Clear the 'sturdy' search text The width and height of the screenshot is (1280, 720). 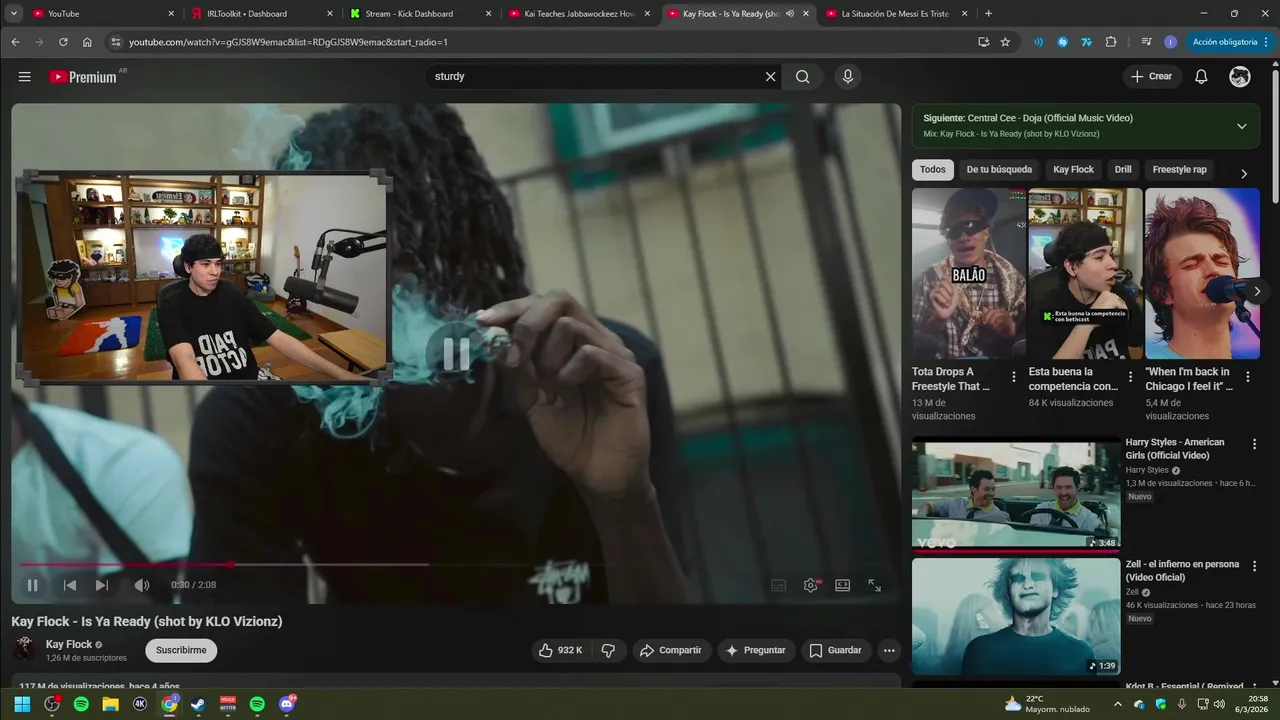(x=770, y=77)
